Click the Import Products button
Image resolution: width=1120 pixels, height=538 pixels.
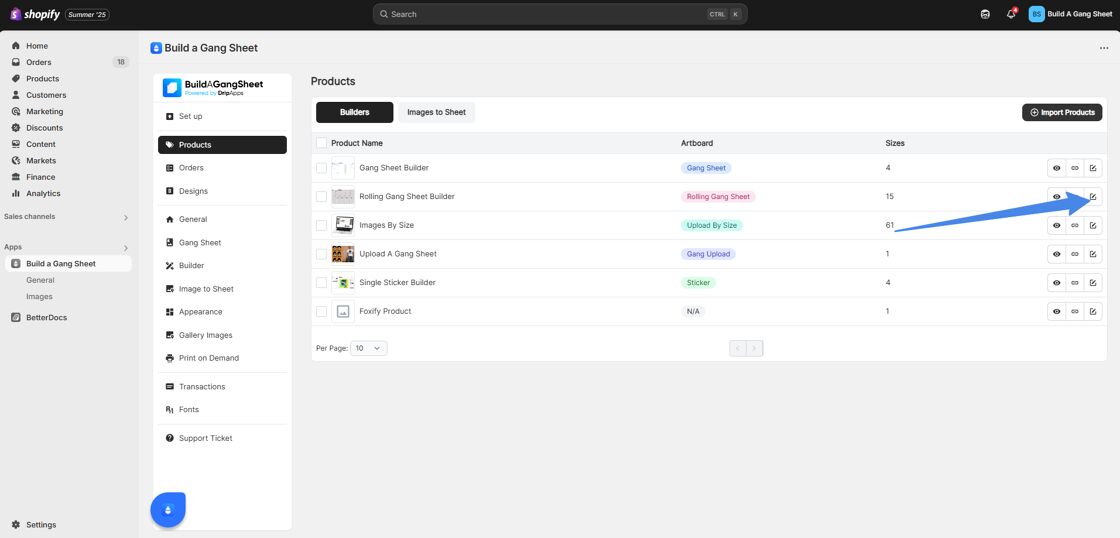[1062, 112]
